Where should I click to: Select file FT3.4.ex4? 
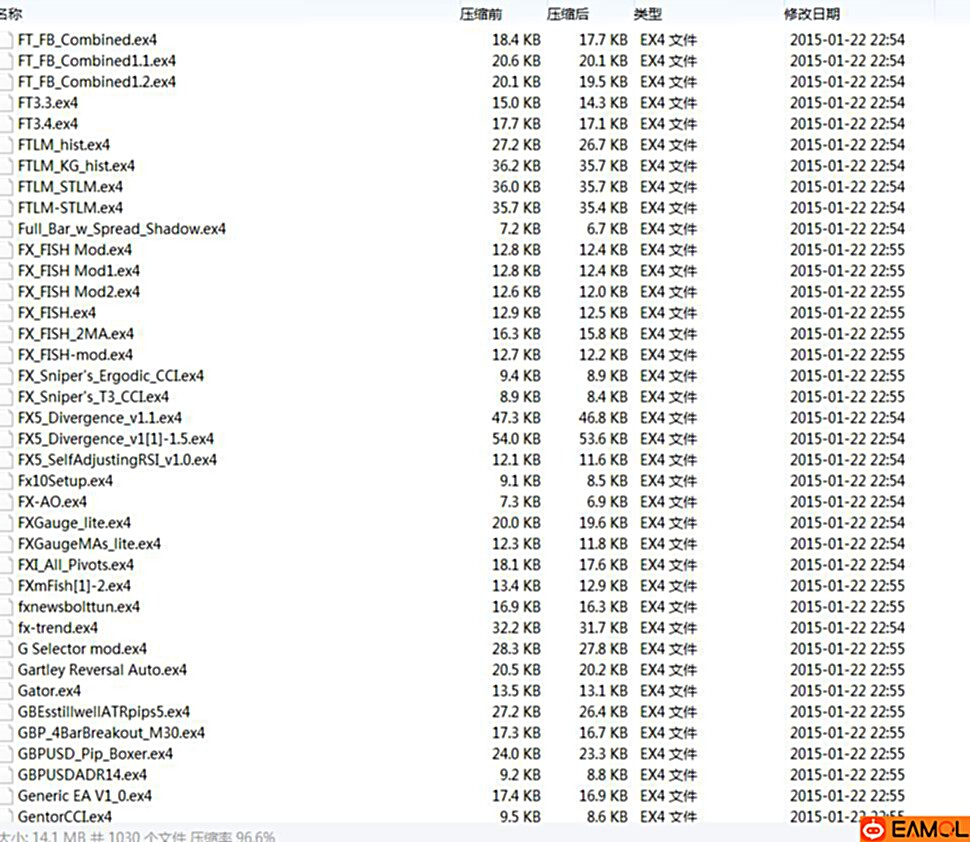pyautogui.click(x=48, y=124)
